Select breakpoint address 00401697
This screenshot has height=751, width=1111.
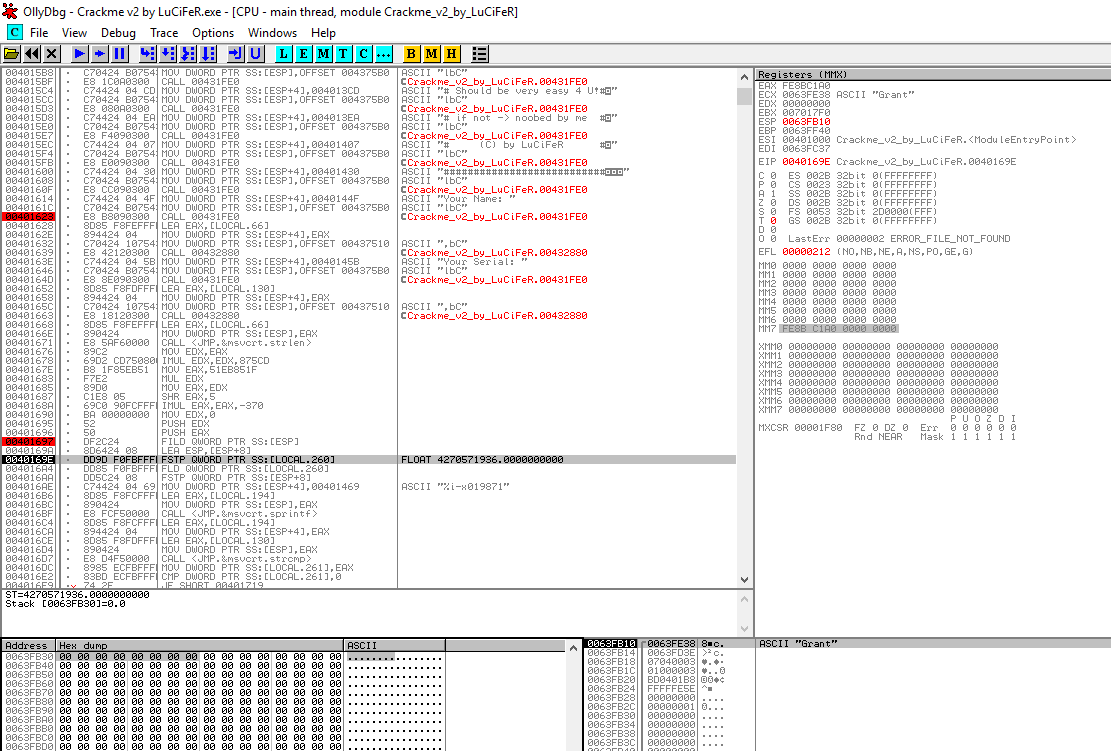click(29, 442)
